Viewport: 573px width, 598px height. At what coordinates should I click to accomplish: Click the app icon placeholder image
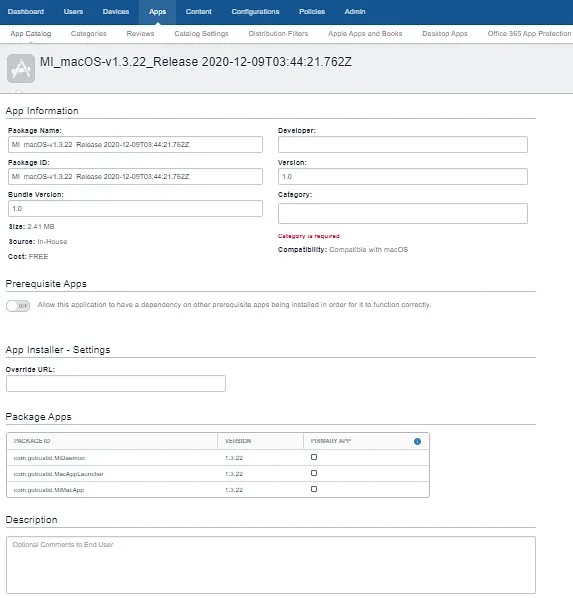coord(21,68)
